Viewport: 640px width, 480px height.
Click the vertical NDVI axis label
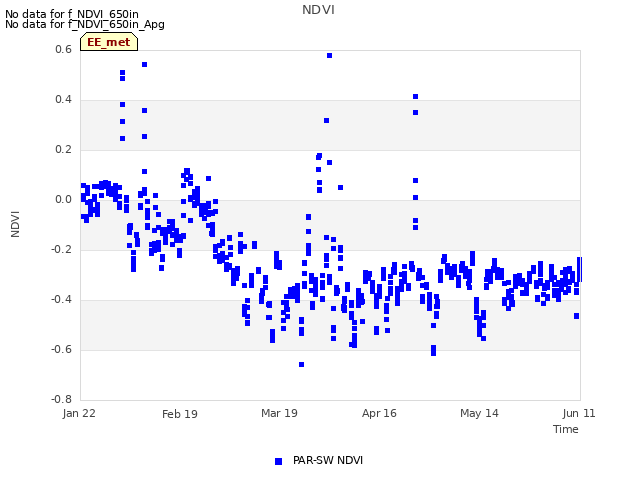(x=15, y=224)
